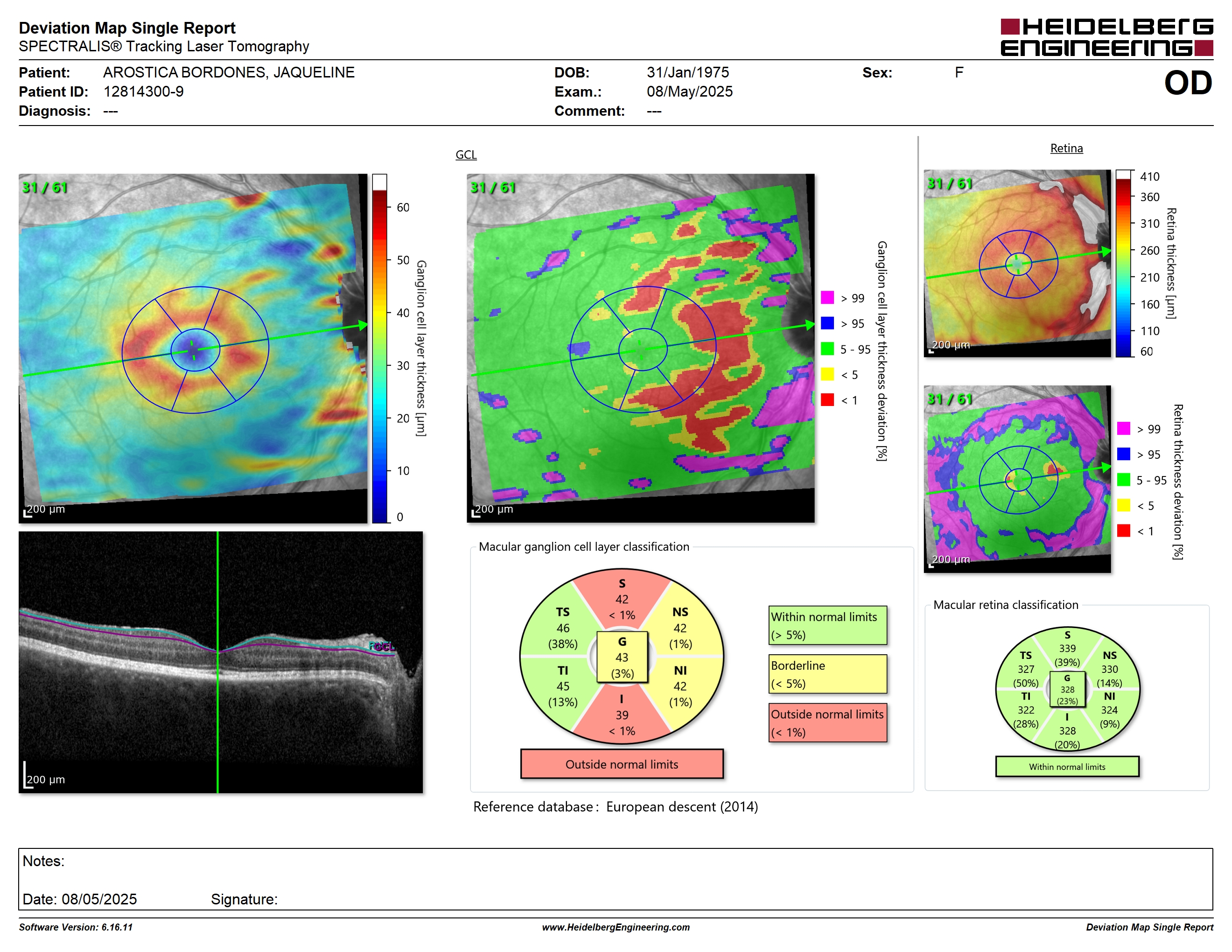
Task: Click the patient name AROSTICA BORDONES, JAQUELINE
Action: coord(229,72)
